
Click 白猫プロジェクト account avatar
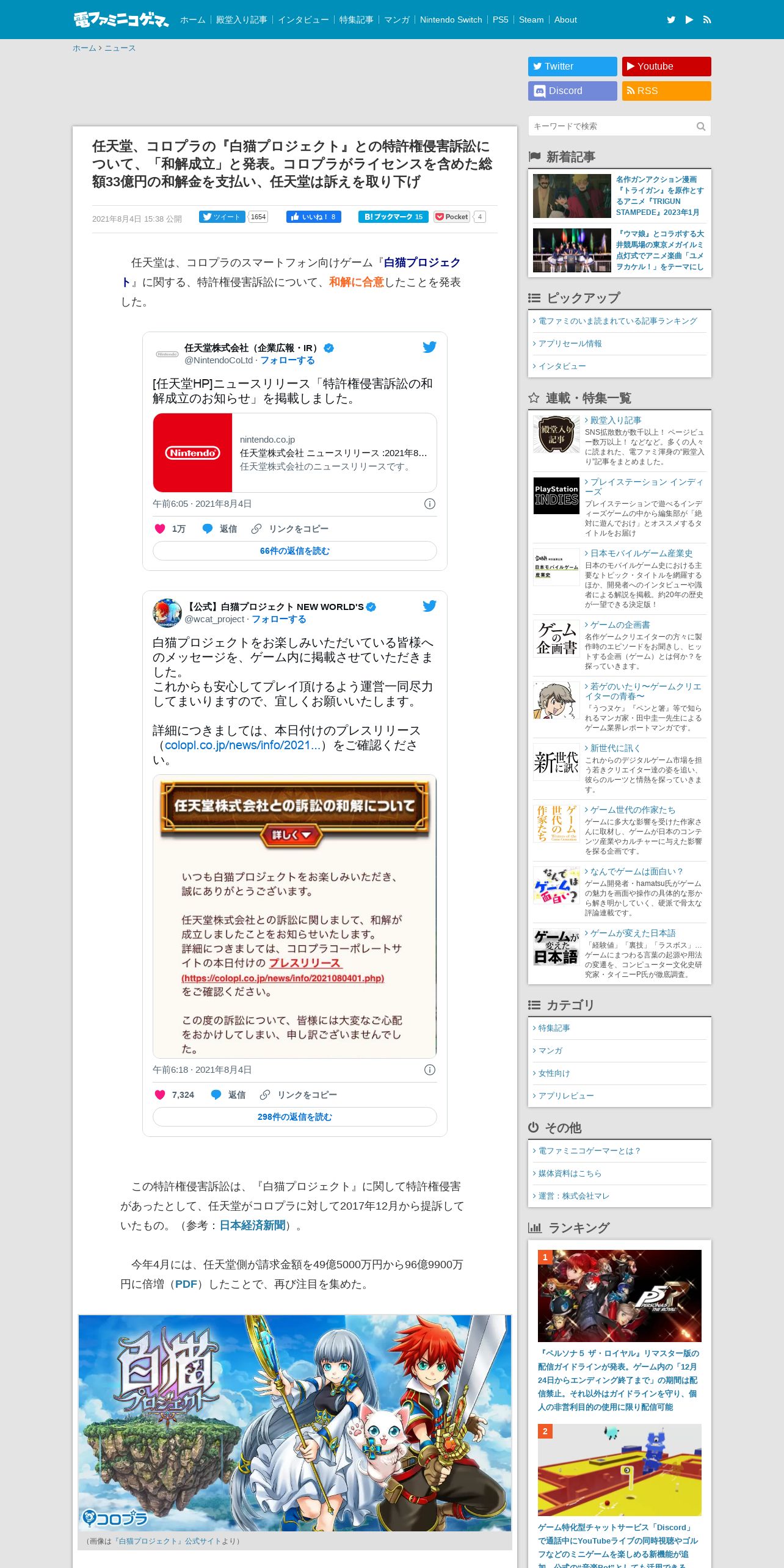(x=167, y=613)
